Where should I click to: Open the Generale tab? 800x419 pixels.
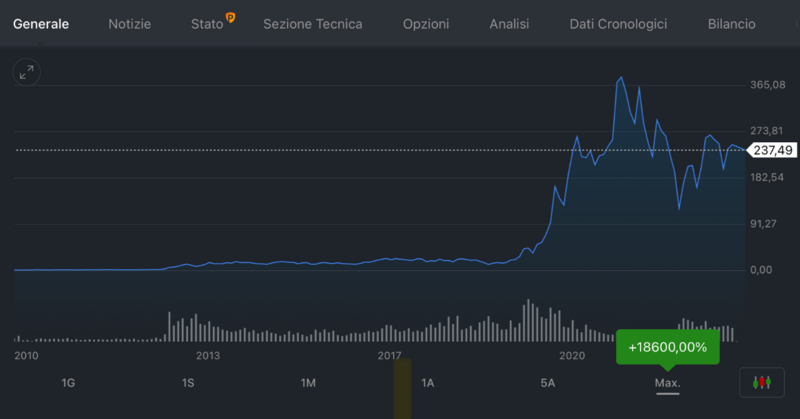pyautogui.click(x=41, y=23)
